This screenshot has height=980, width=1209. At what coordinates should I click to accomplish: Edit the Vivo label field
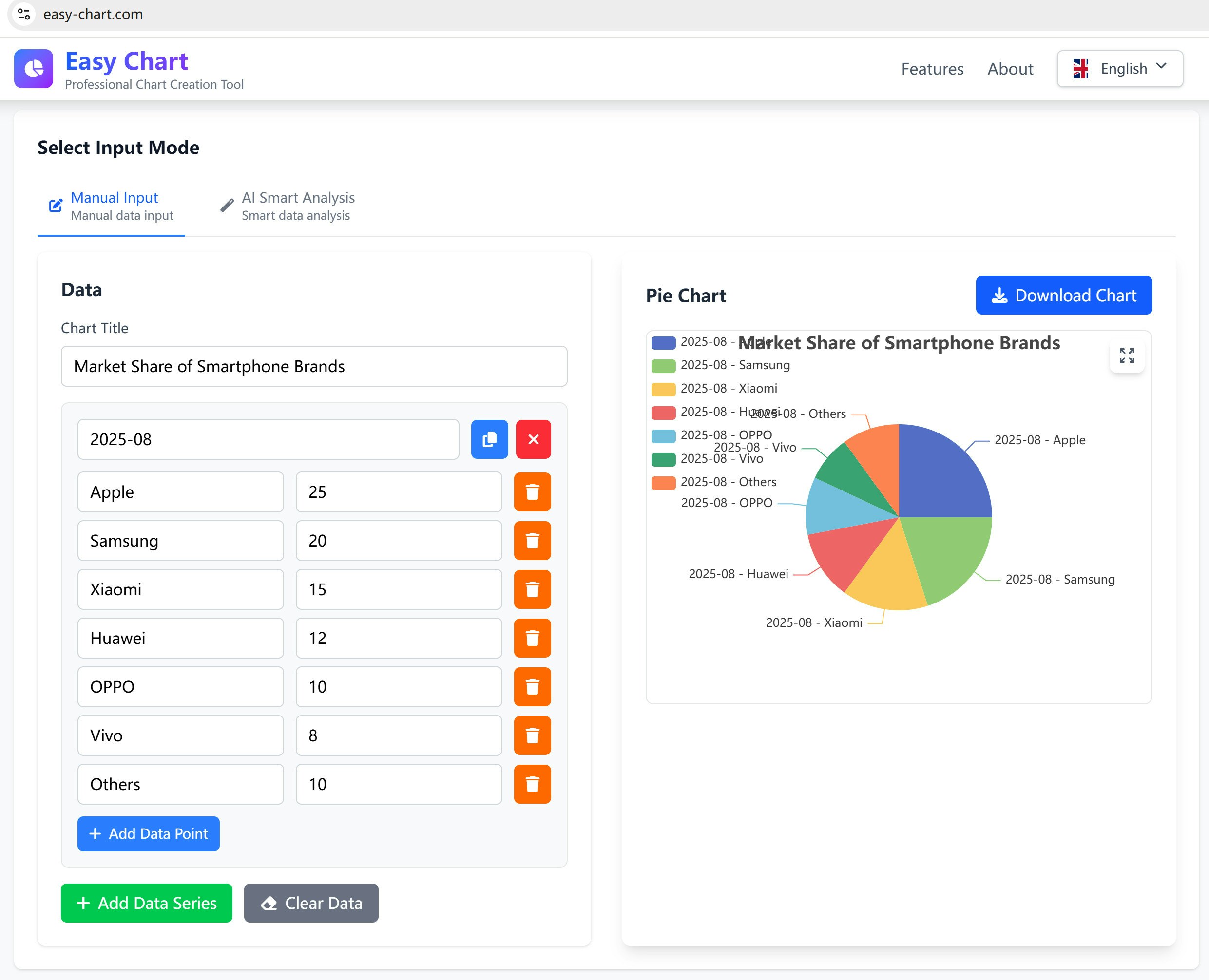click(181, 735)
